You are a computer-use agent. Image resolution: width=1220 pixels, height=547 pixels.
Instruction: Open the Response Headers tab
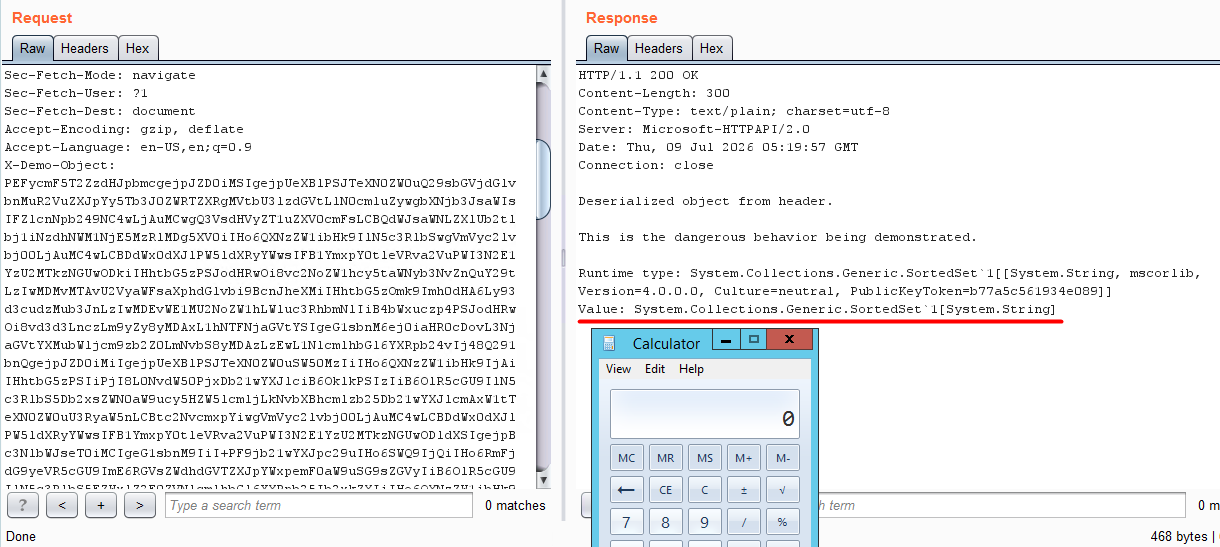tap(659, 48)
